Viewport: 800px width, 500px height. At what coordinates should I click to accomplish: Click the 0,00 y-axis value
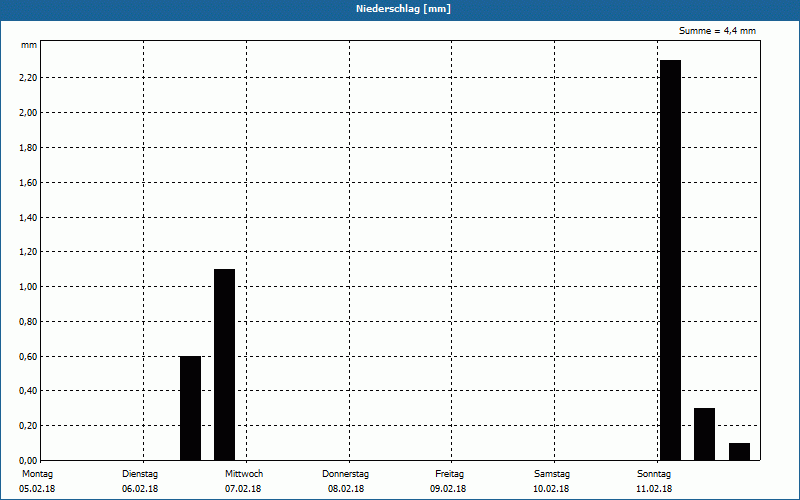[28, 461]
